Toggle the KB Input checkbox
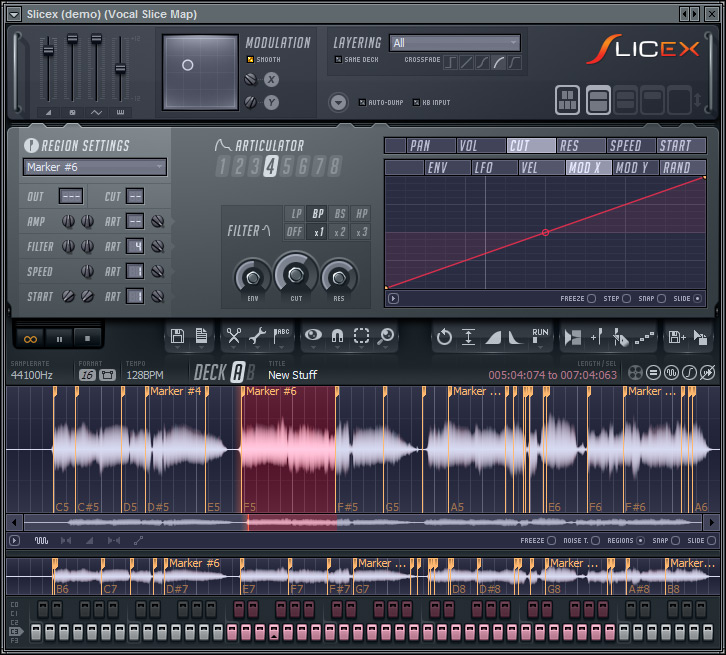The height and width of the screenshot is (655, 726). click(x=416, y=102)
